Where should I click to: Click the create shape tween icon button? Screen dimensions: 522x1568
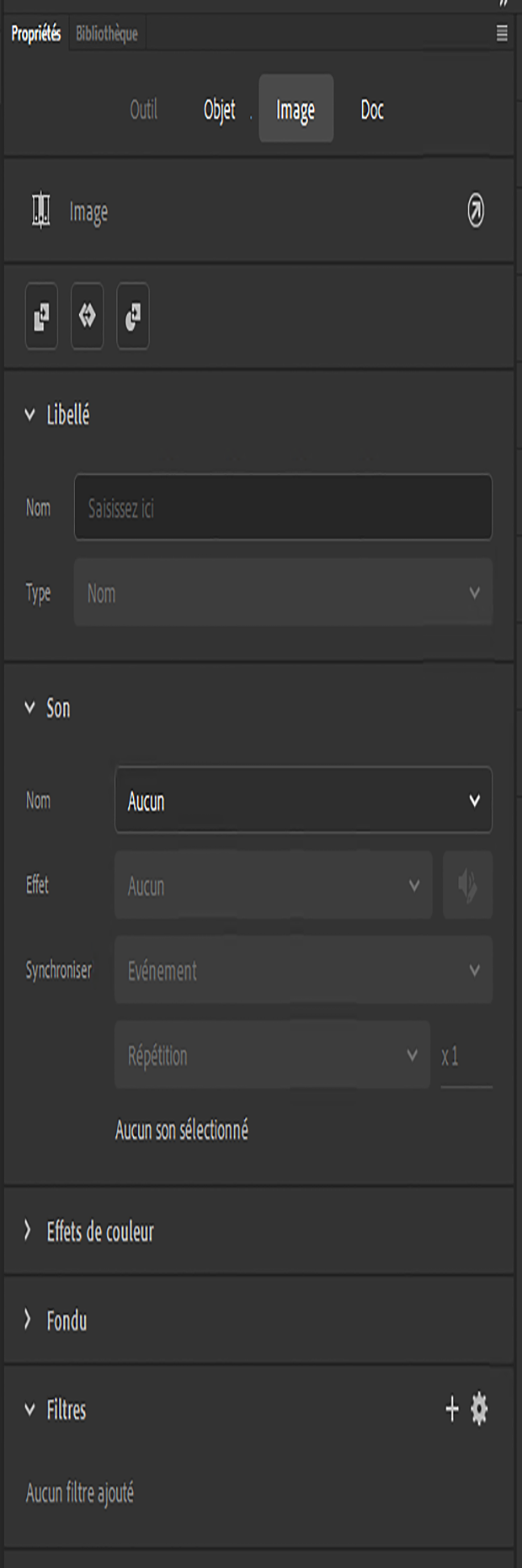tap(133, 317)
